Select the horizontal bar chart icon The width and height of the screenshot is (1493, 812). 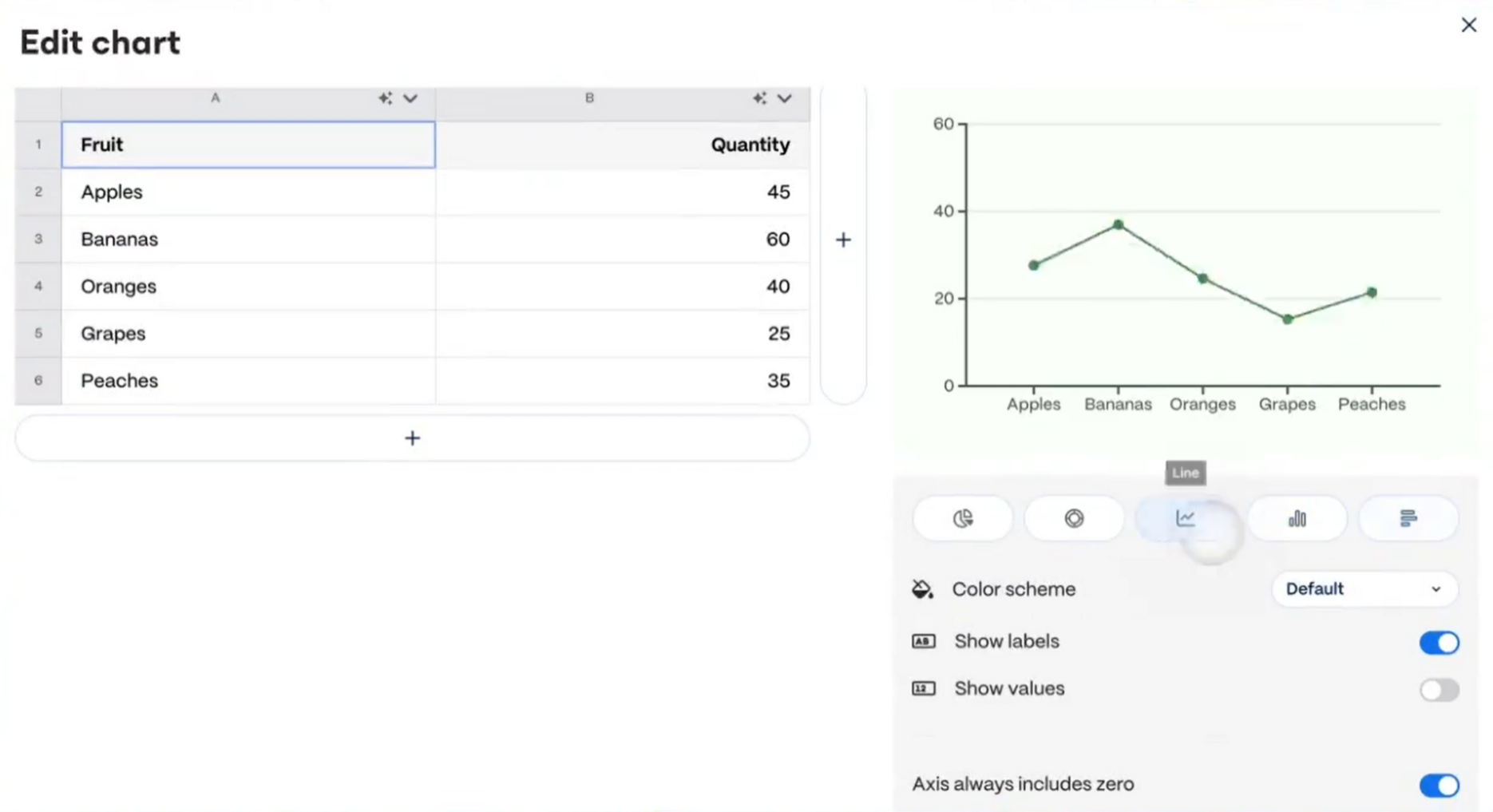coord(1408,518)
